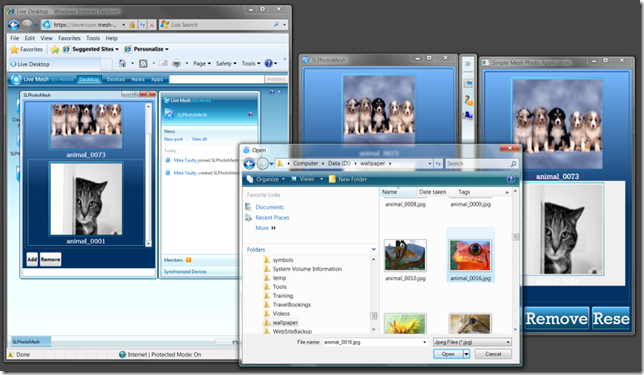
Task: Click the Read Mail envelope icon
Action: coord(163,63)
